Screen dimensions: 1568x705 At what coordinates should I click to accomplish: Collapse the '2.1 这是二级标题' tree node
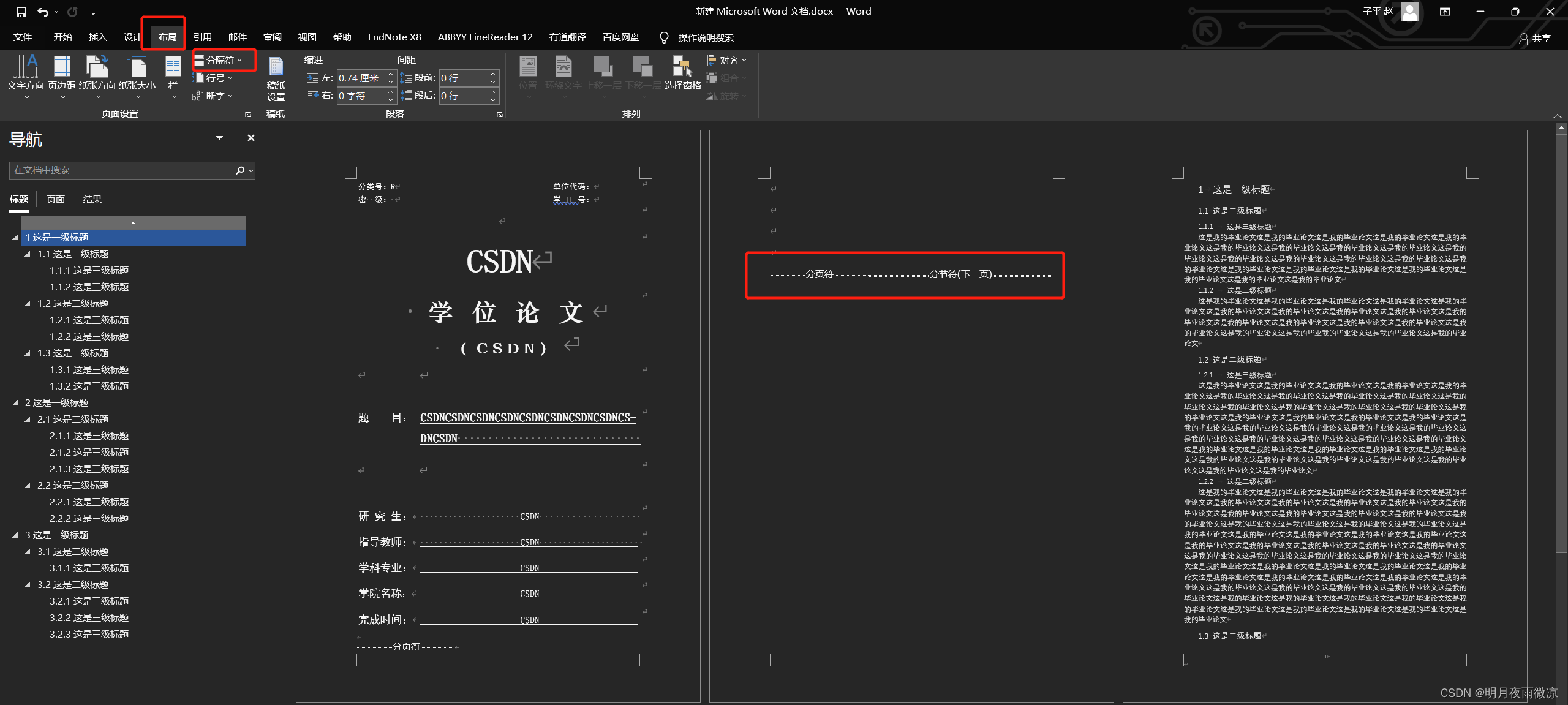point(28,420)
